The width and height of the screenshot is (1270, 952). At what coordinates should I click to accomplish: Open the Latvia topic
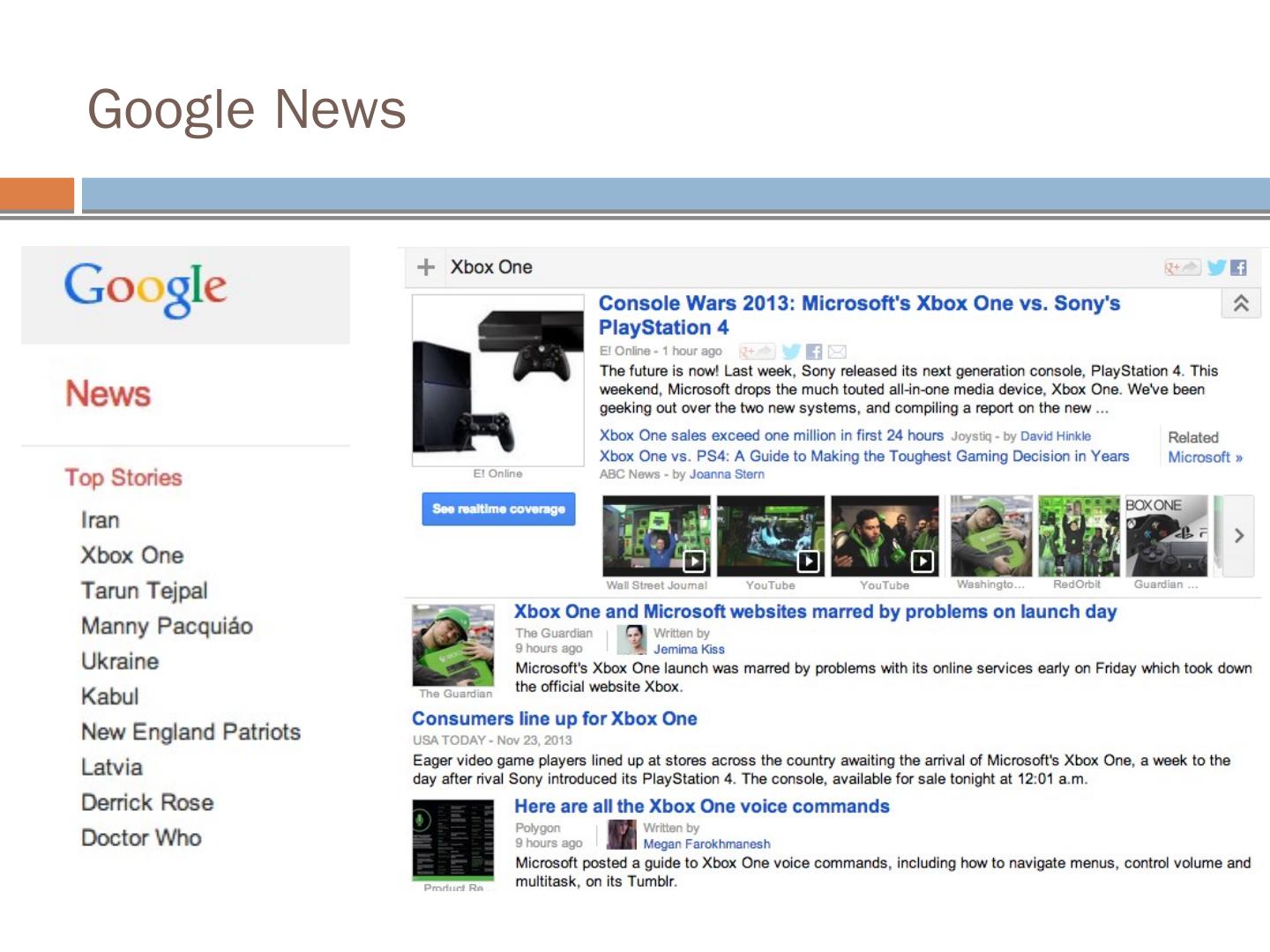(112, 767)
